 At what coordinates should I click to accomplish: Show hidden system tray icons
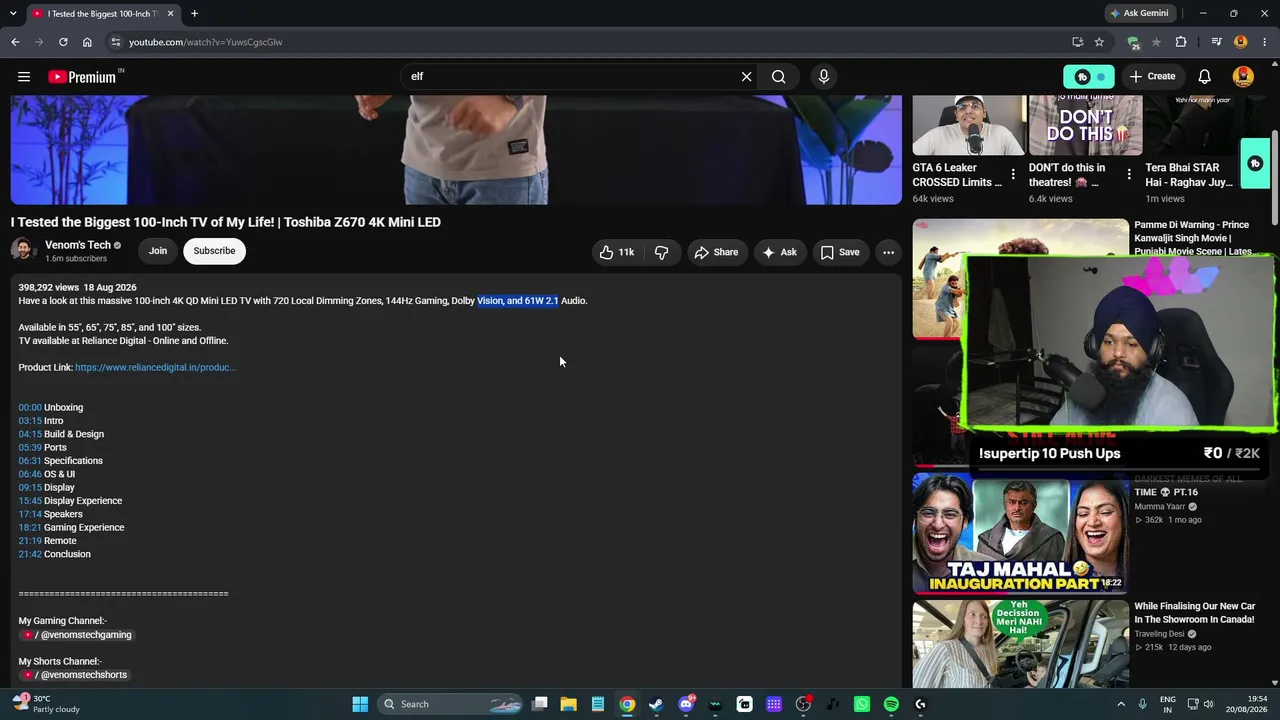tap(1120, 704)
